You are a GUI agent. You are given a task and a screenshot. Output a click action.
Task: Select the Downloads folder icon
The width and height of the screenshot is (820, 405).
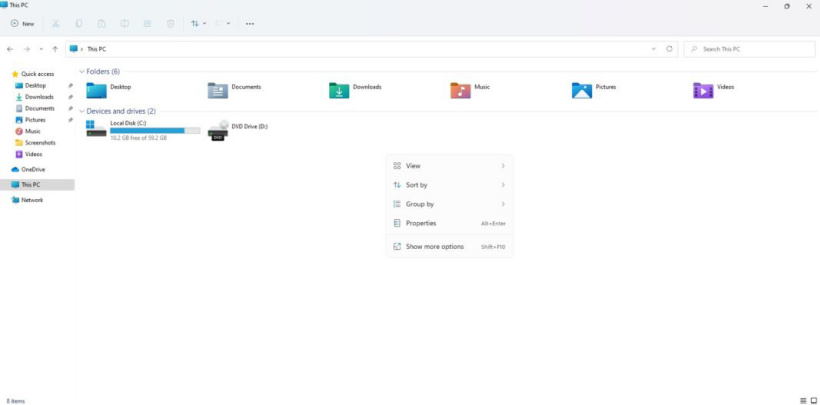click(x=339, y=91)
